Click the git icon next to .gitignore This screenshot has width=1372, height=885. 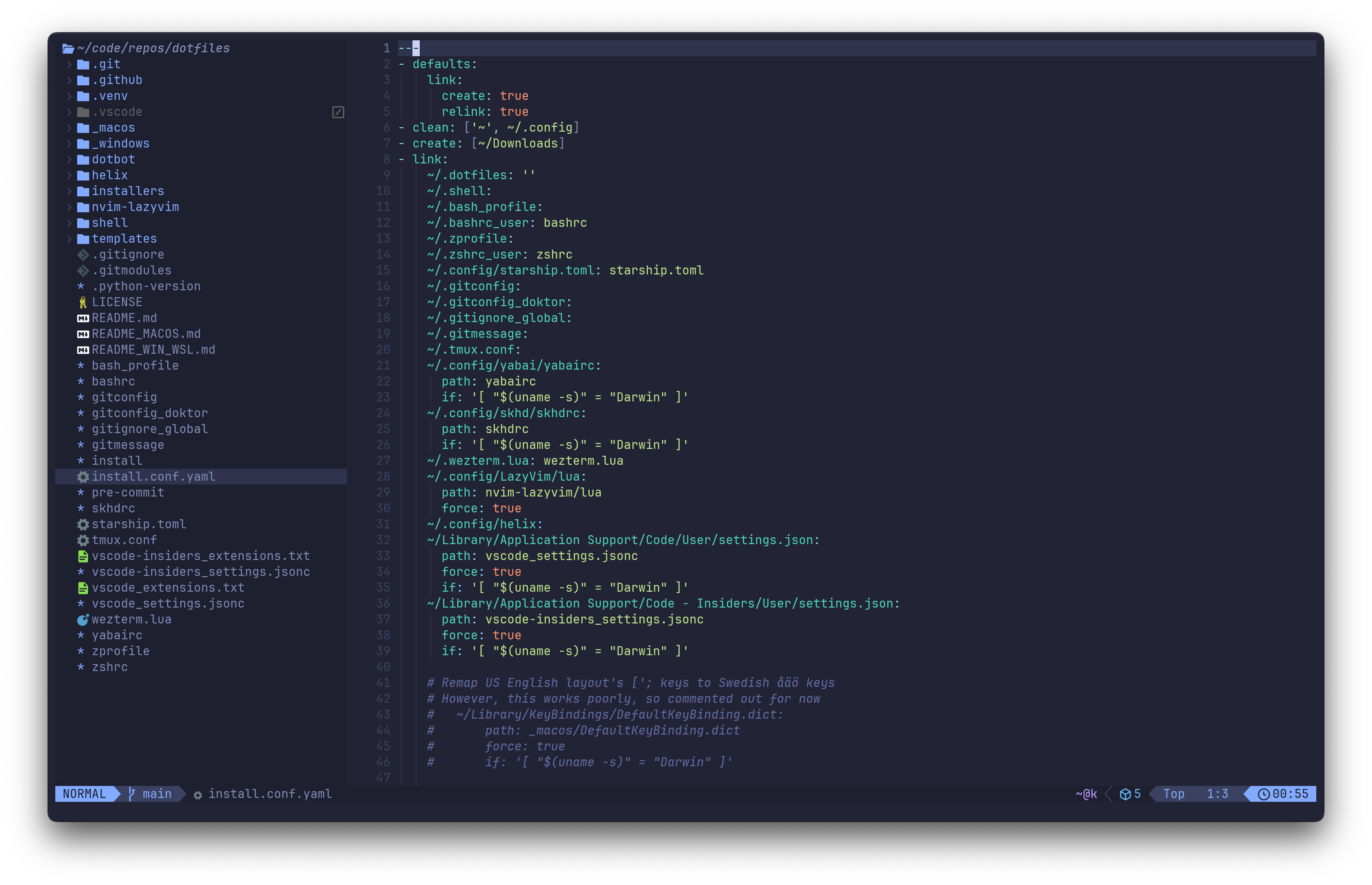pos(83,254)
